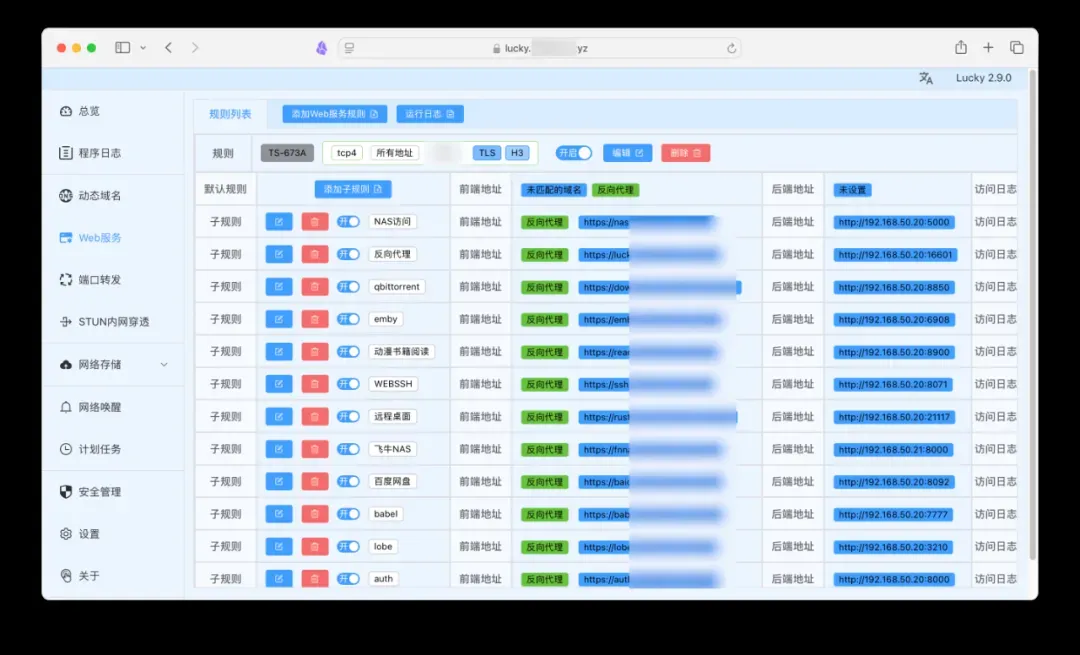Toggle the main rule 开启 switch

[575, 153]
